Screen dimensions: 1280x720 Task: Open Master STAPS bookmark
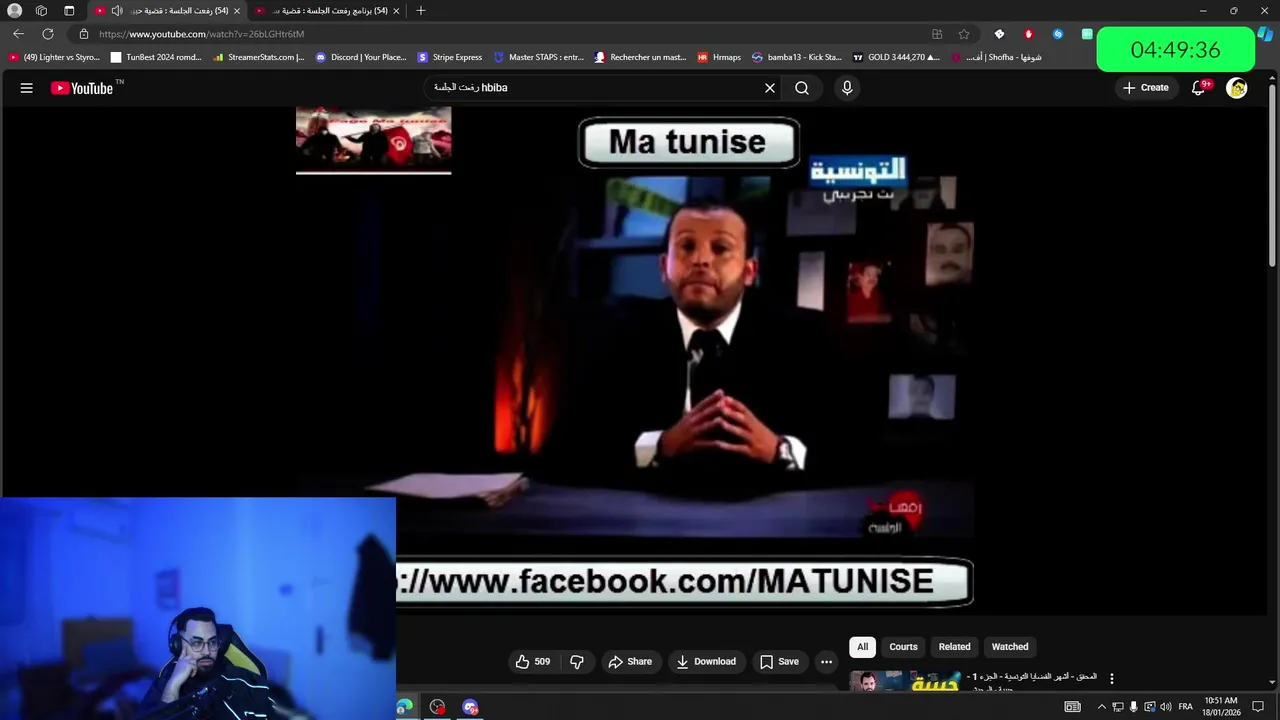(x=539, y=58)
